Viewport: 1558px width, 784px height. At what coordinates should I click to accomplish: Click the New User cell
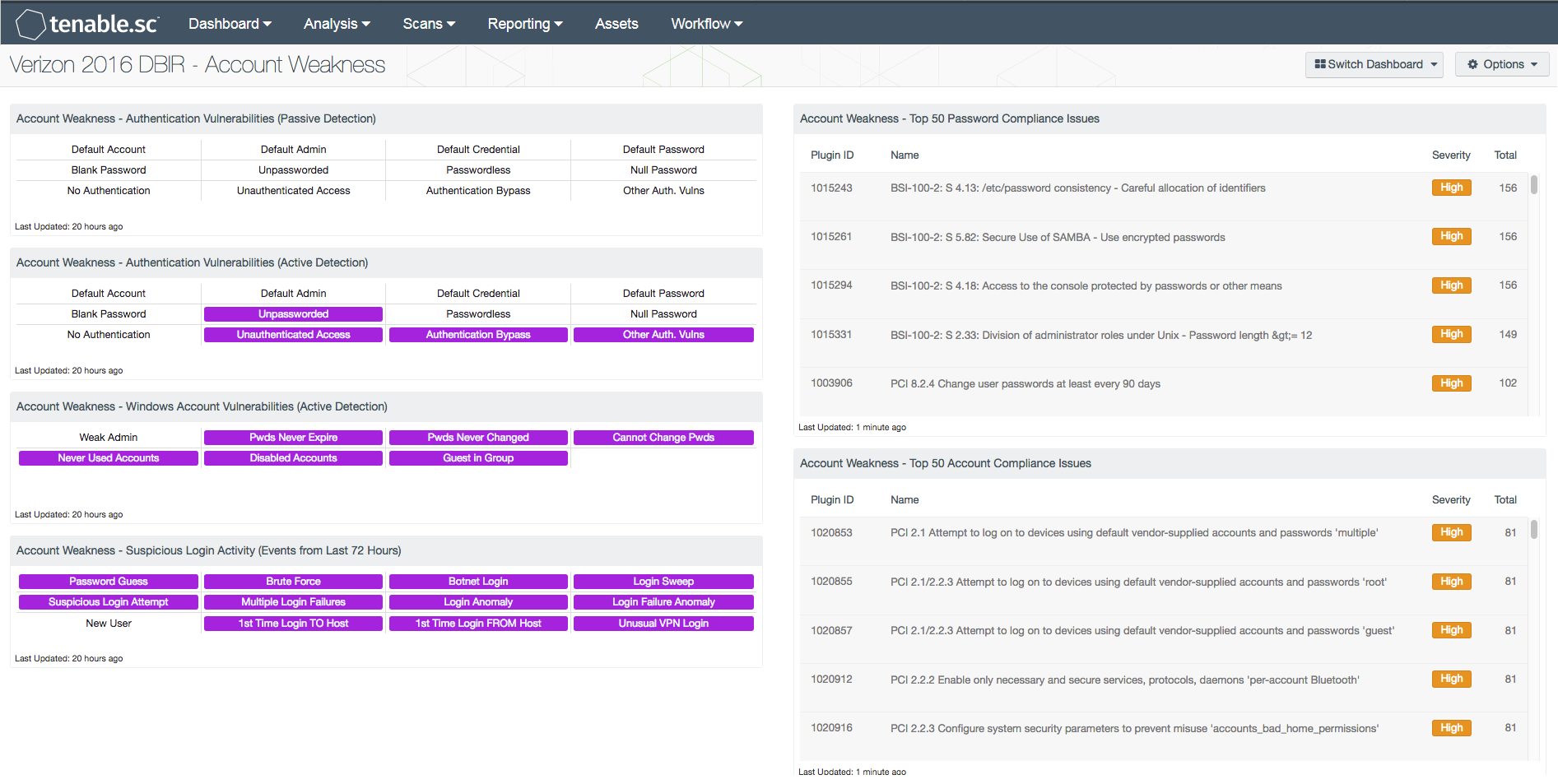109,624
